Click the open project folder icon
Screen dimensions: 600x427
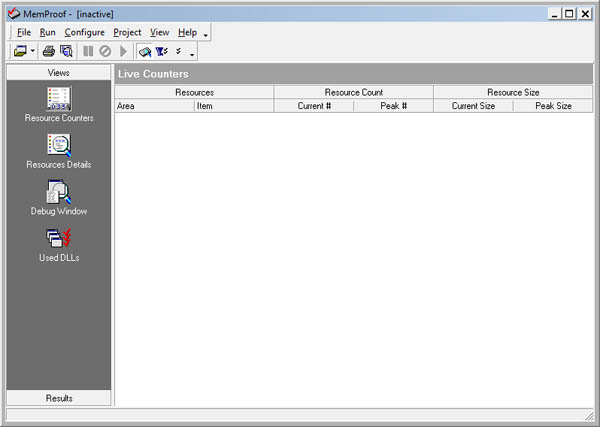tap(20, 51)
